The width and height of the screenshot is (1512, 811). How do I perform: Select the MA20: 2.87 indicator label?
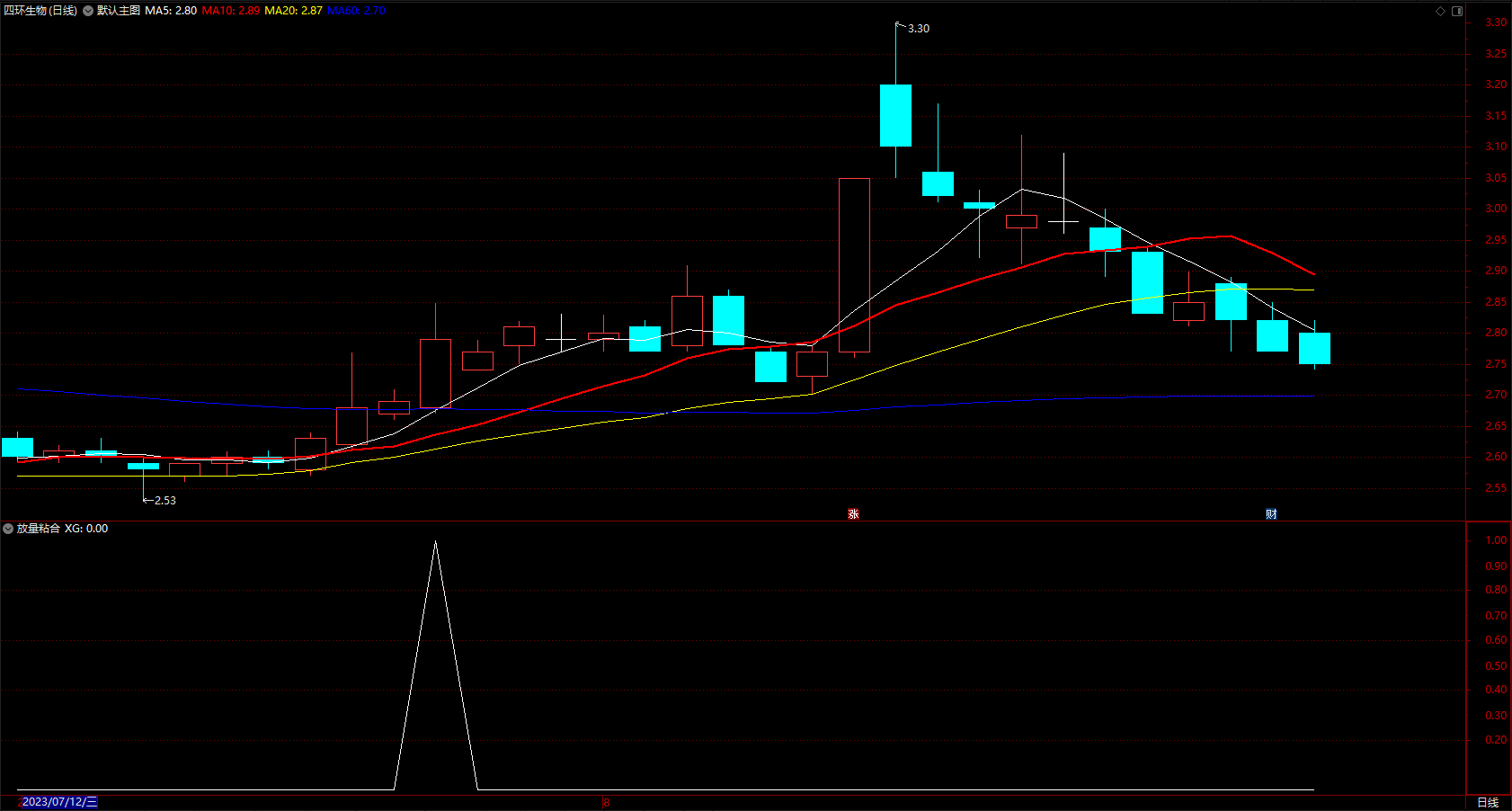[x=293, y=11]
